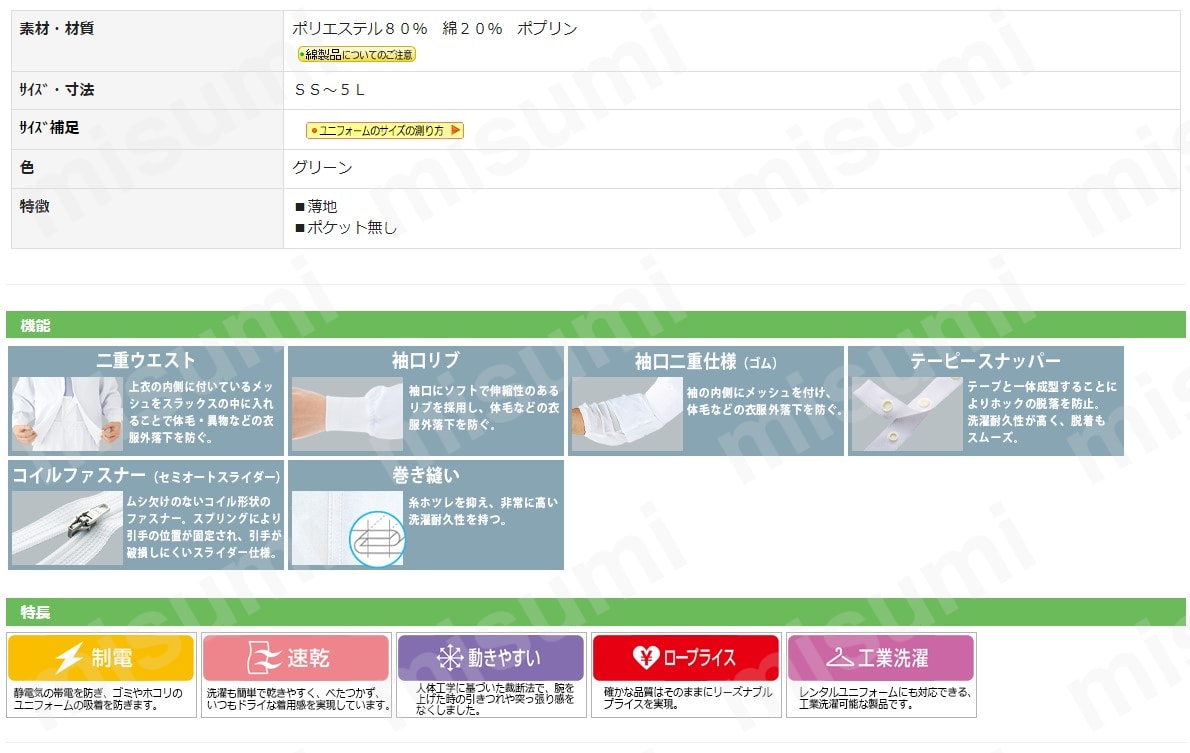Click the 糸ホツレを抑え description text
The height and width of the screenshot is (753, 1190).
[x=483, y=511]
